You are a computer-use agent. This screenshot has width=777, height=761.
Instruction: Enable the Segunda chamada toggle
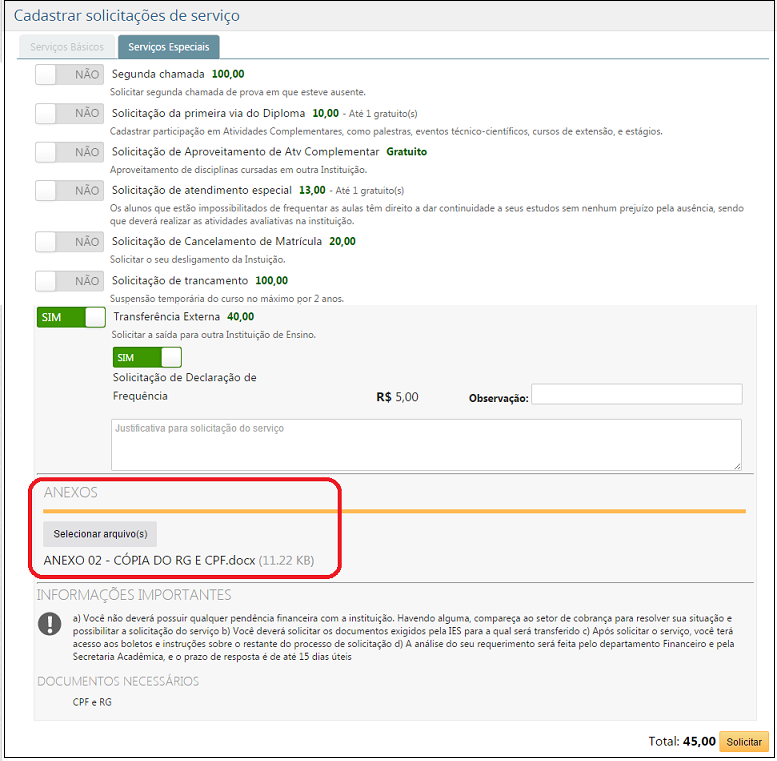click(x=69, y=75)
